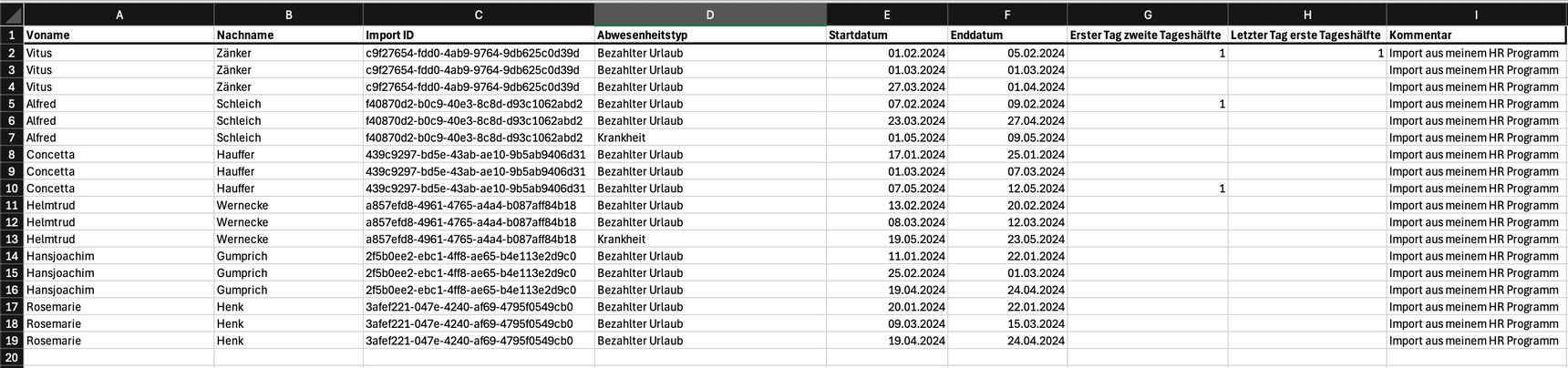Select column A header

[119, 15]
